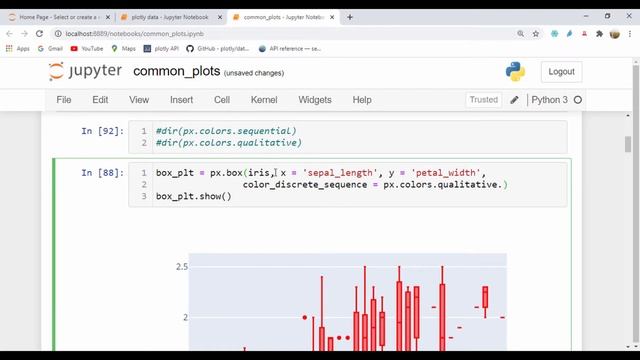Click box_plt.show() code line
Viewport: 640px width, 360px height.
click(193, 196)
